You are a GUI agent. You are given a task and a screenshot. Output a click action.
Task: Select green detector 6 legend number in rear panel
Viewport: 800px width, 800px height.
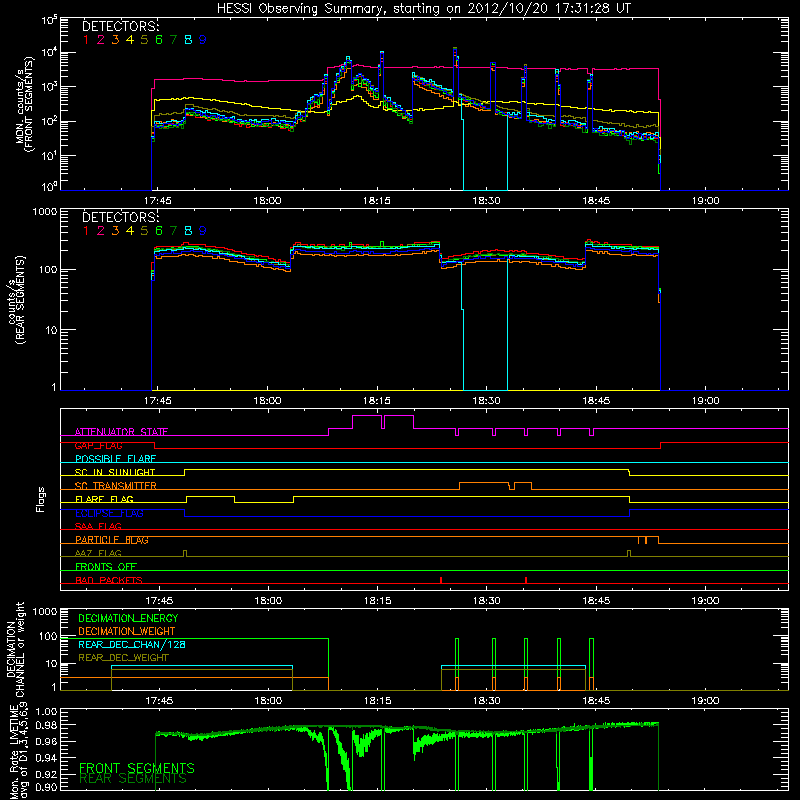[159, 231]
